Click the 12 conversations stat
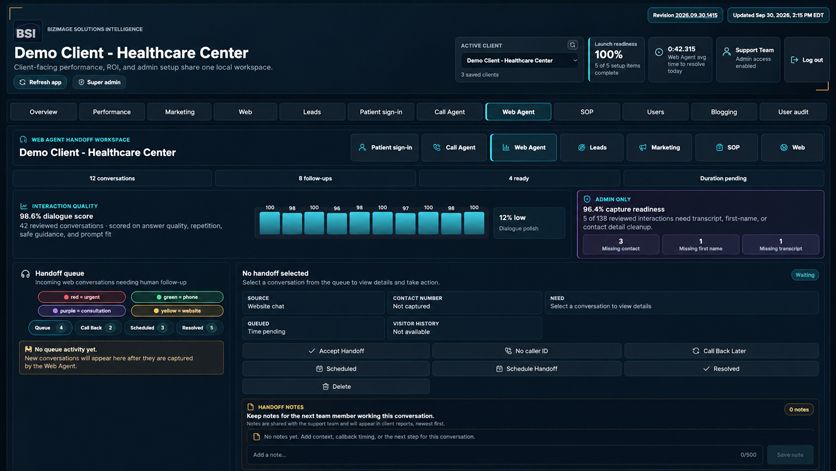 (x=112, y=178)
